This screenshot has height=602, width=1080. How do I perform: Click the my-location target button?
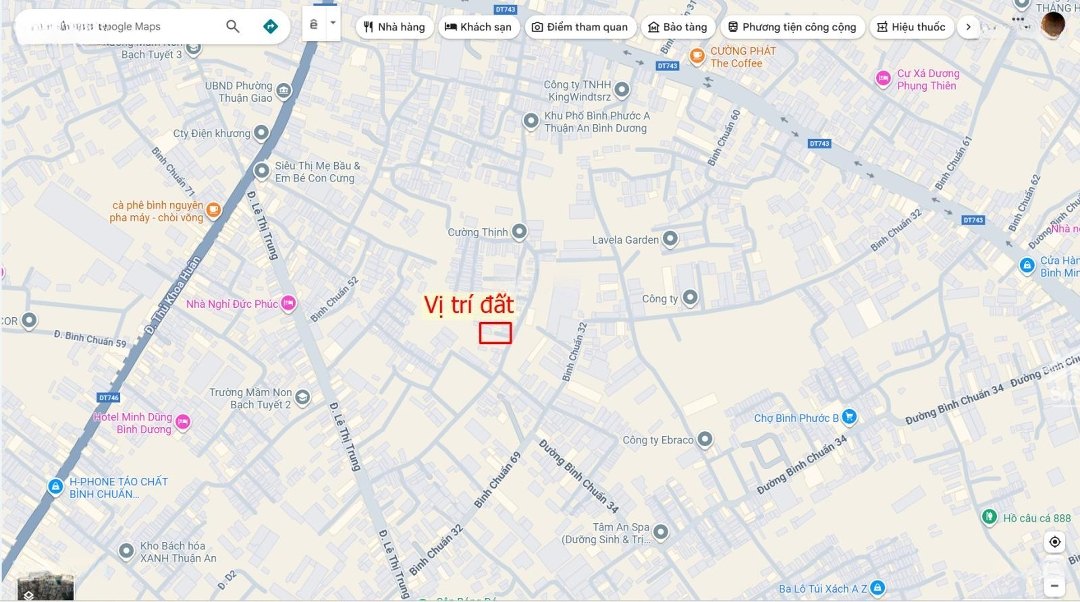[x=1055, y=542]
